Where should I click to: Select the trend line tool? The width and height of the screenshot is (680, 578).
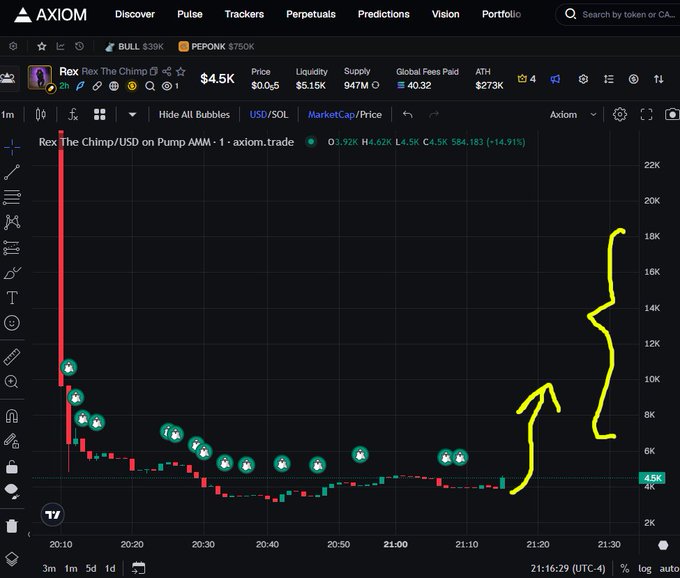pyautogui.click(x=12, y=172)
